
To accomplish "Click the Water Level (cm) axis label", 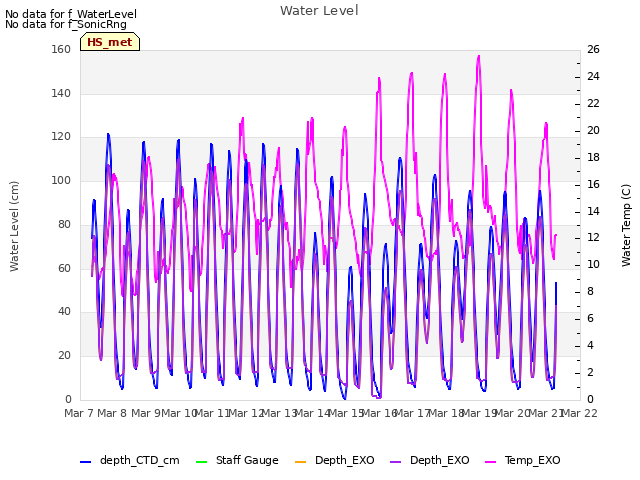I will point(14,226).
